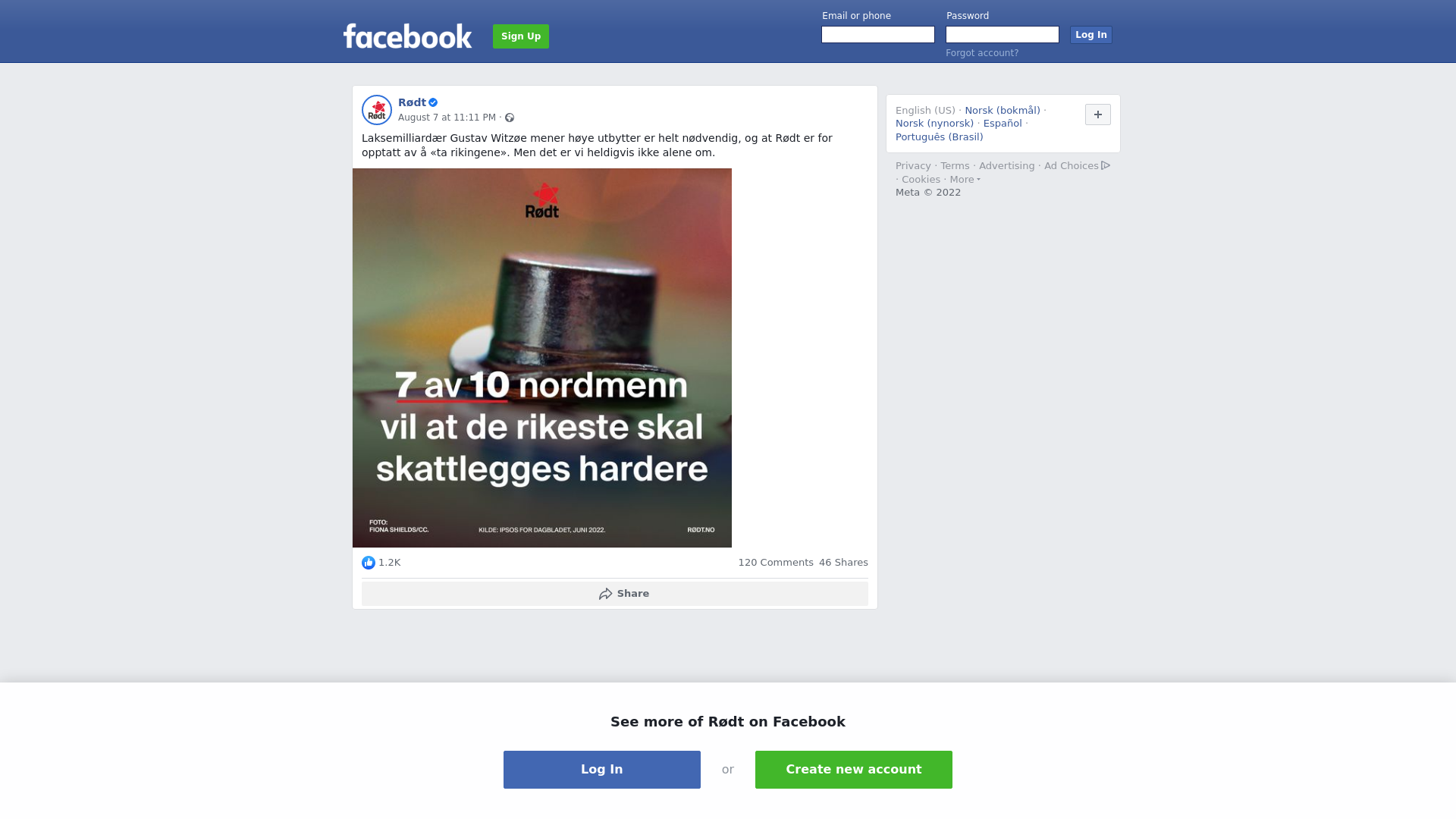Screen dimensions: 1456x819
Task: Click the green Sign Up button
Action: point(521,36)
